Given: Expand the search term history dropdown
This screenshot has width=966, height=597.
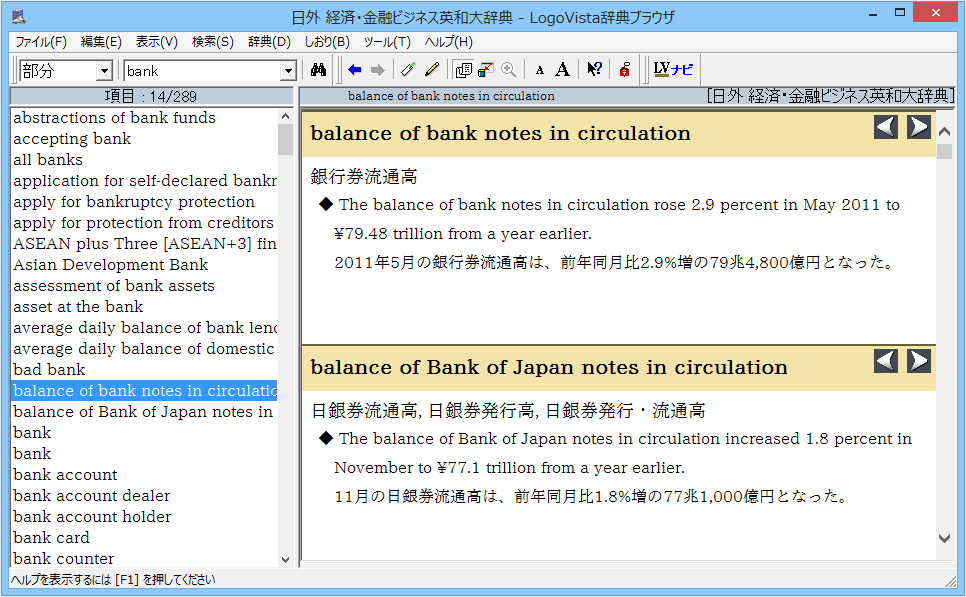Looking at the screenshot, I should point(288,71).
